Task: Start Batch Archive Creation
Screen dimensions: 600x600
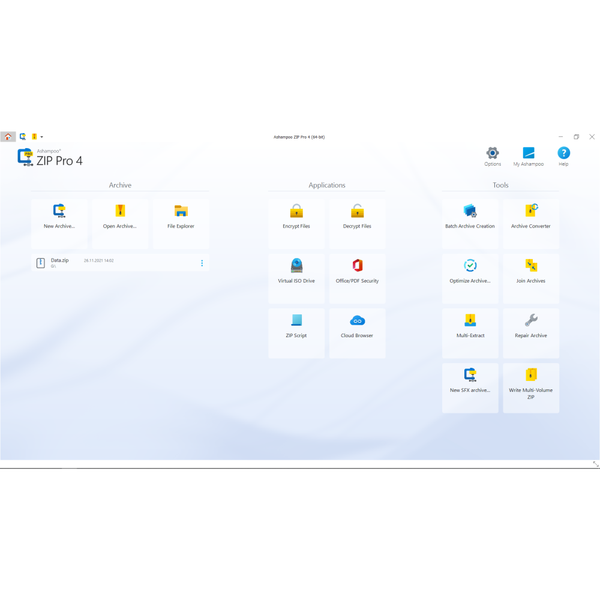Action: tap(470, 224)
